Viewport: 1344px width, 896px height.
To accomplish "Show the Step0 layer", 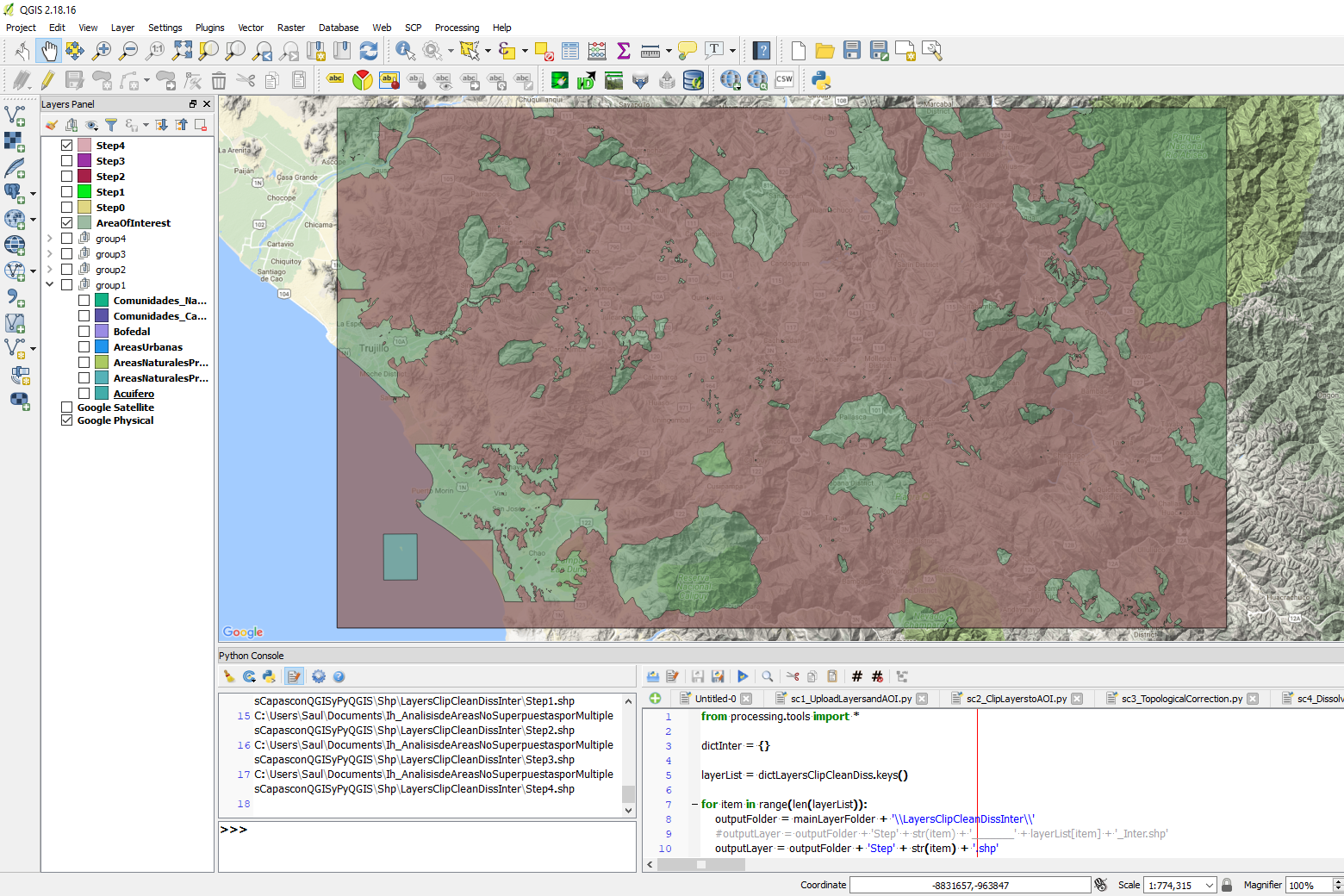I will (67, 208).
